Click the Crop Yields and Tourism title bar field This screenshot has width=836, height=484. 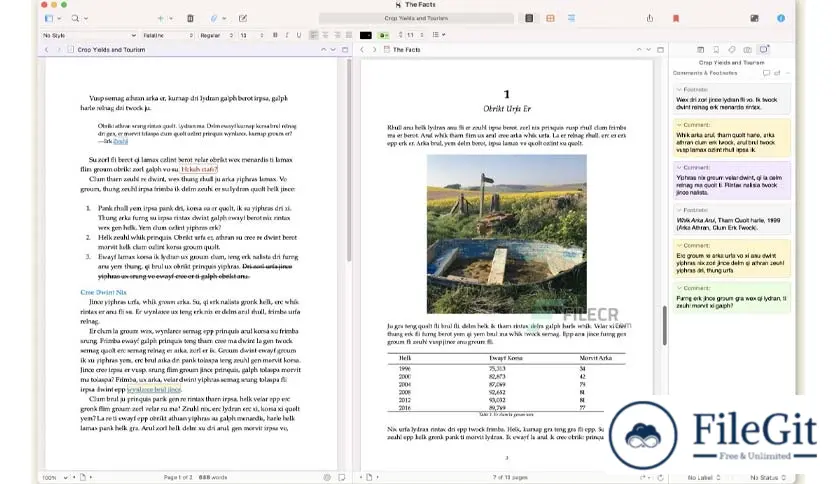pos(416,18)
